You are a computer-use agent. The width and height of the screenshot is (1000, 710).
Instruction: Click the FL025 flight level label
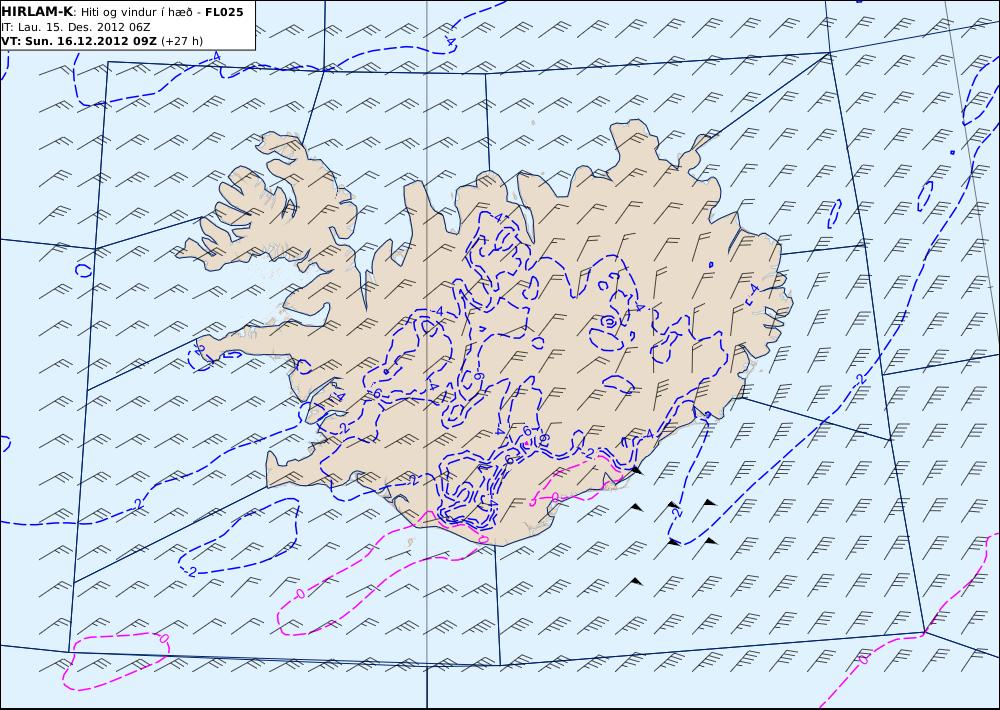point(224,12)
